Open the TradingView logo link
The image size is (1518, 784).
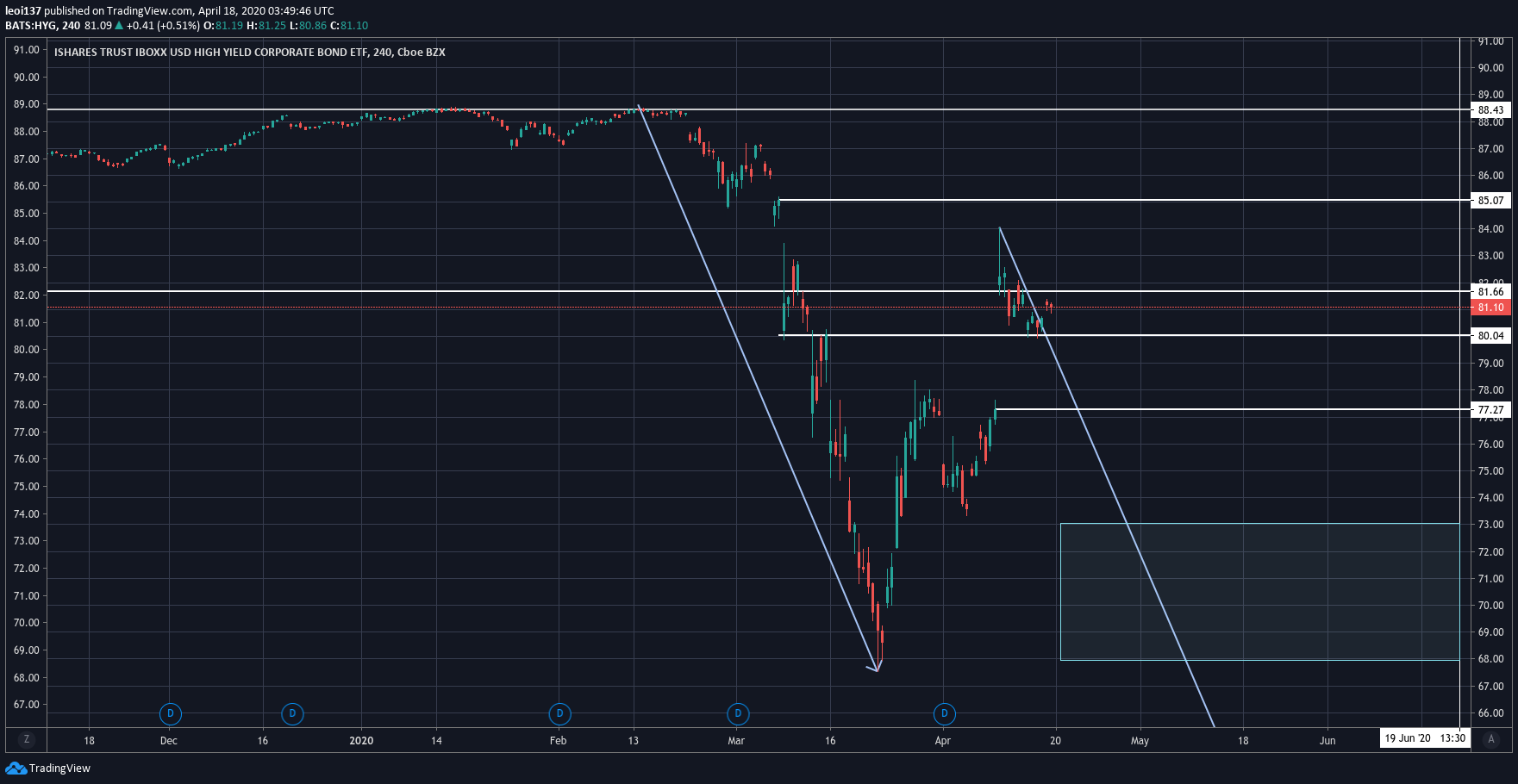pyautogui.click(x=48, y=768)
